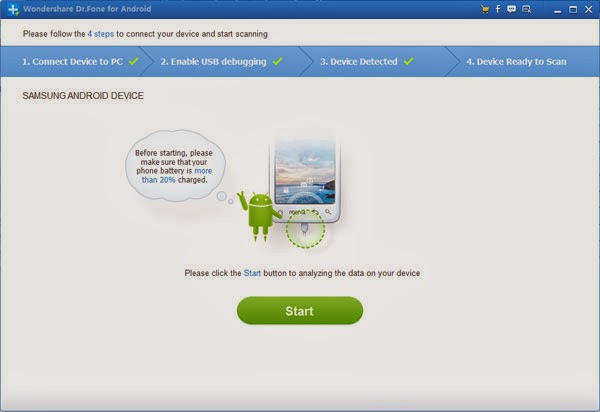Click 'Wondershare Dr.Fone for Android' title text
This screenshot has height=412, width=600.
87,9
